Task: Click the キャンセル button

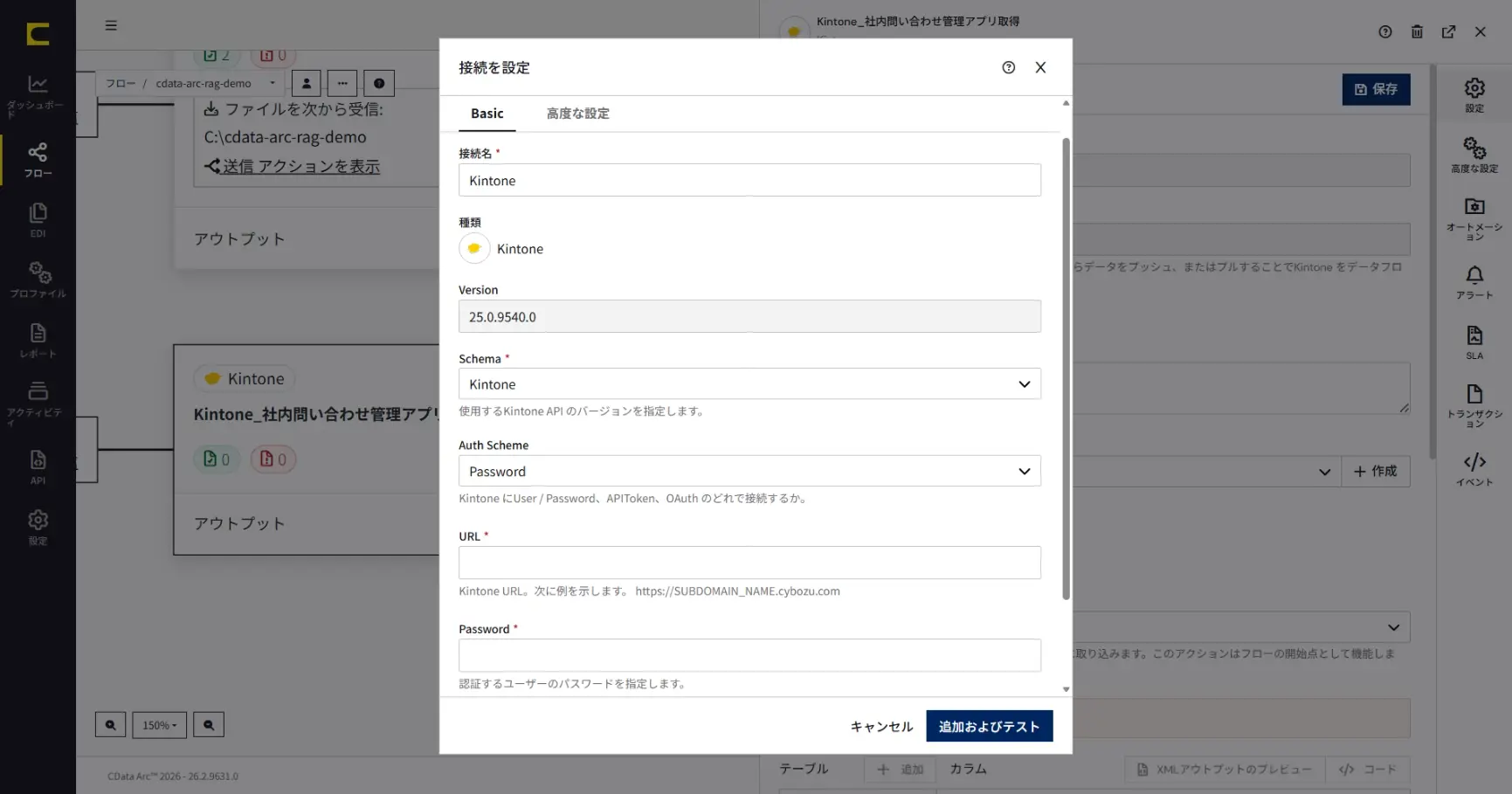Action: pos(881,726)
